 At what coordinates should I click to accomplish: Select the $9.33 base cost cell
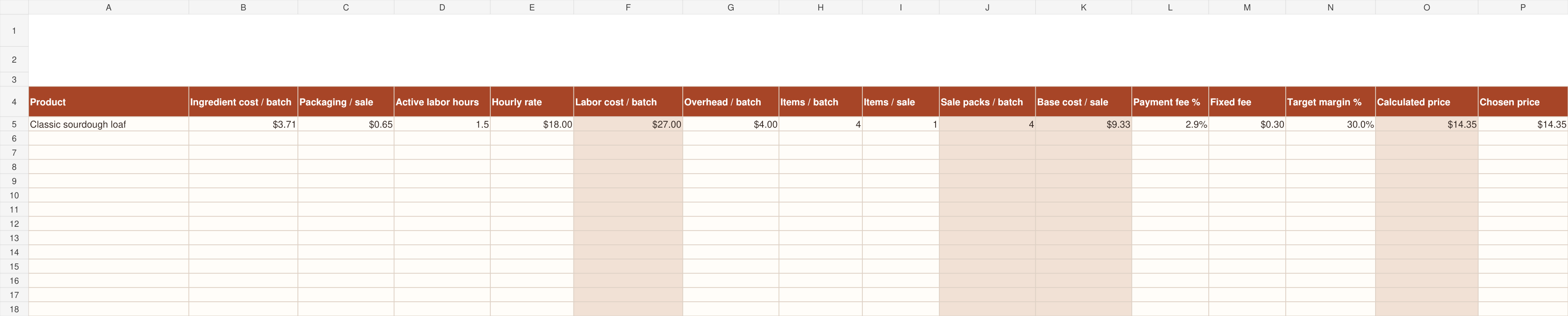(1083, 124)
